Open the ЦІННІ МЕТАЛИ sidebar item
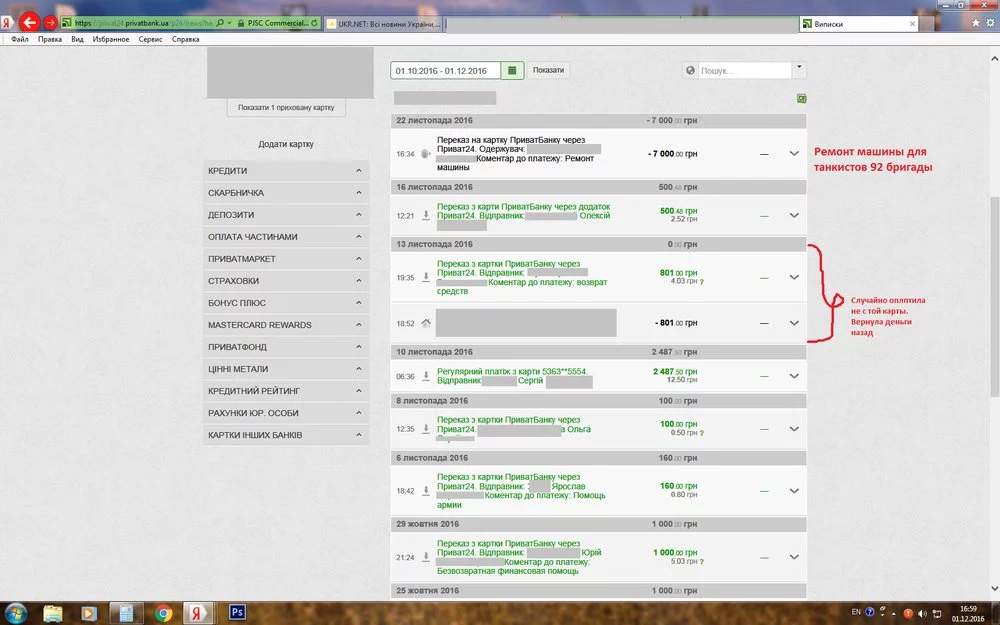Viewport: 1000px width, 625px height. click(286, 369)
